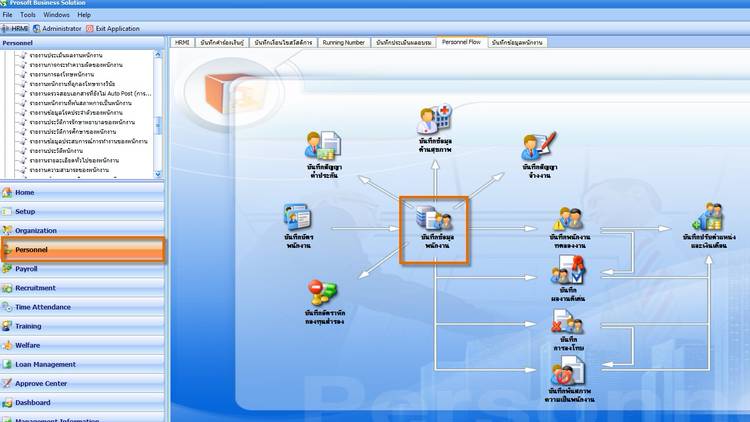Click the Exit Application button
The image size is (750, 422).
coord(112,29)
